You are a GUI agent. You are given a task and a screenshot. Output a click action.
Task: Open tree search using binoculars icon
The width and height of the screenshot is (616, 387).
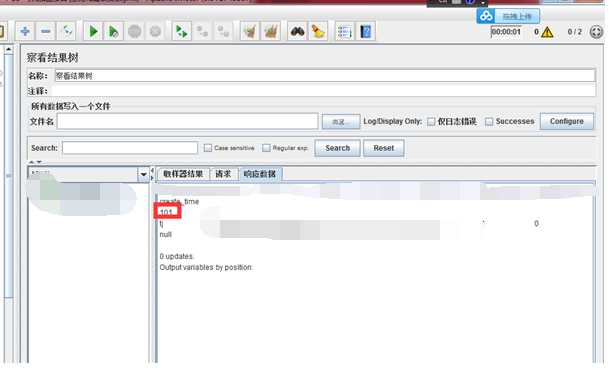pyautogui.click(x=297, y=31)
